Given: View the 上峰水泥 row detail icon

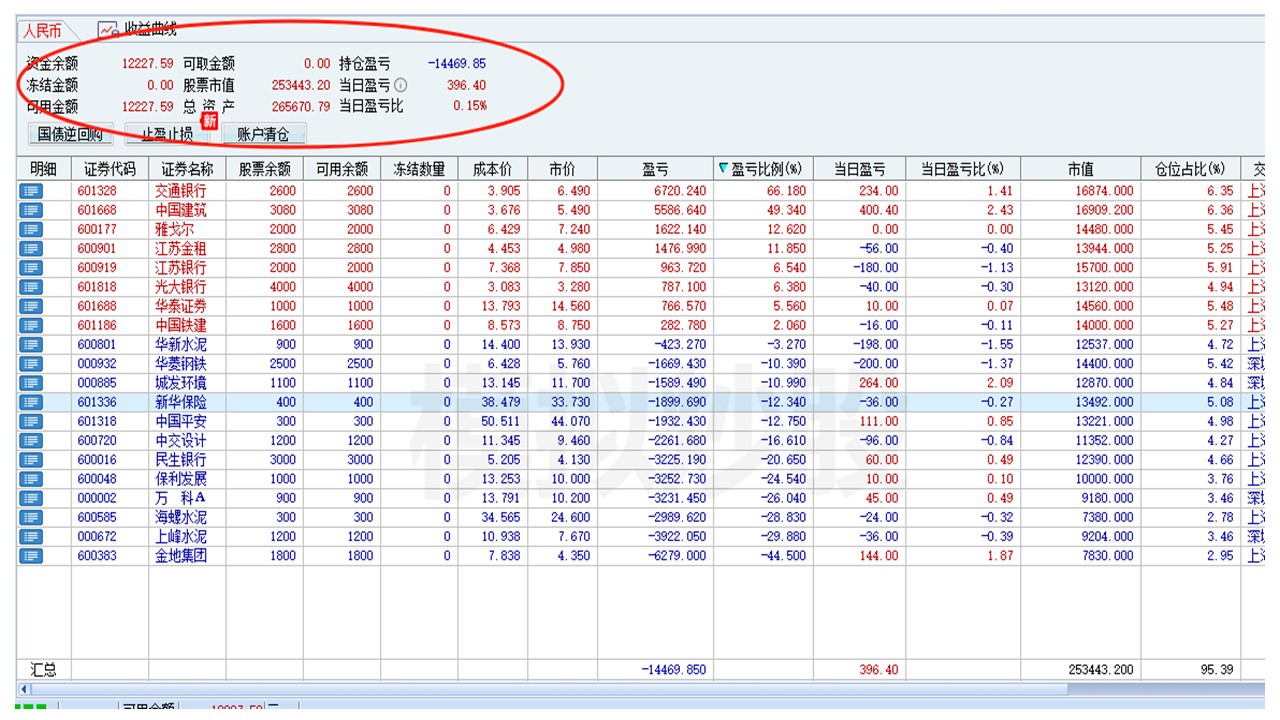Looking at the screenshot, I should [x=31, y=536].
